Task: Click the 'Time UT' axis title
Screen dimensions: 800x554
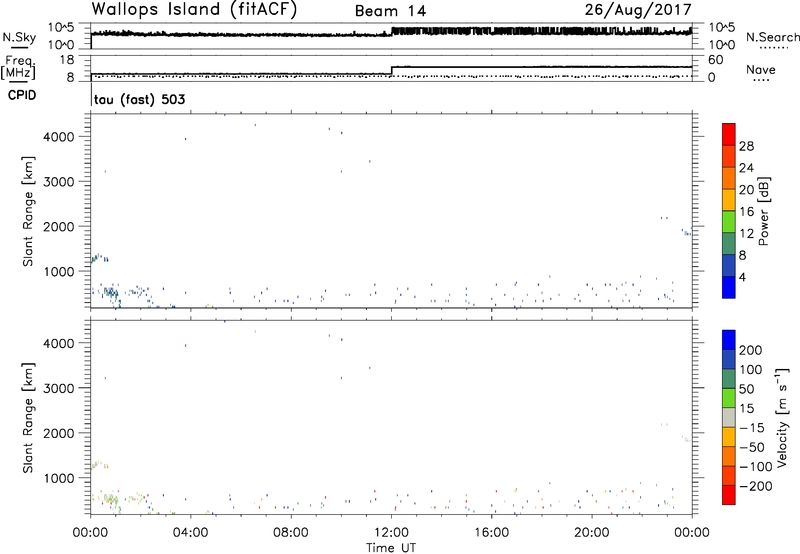Action: point(391,548)
